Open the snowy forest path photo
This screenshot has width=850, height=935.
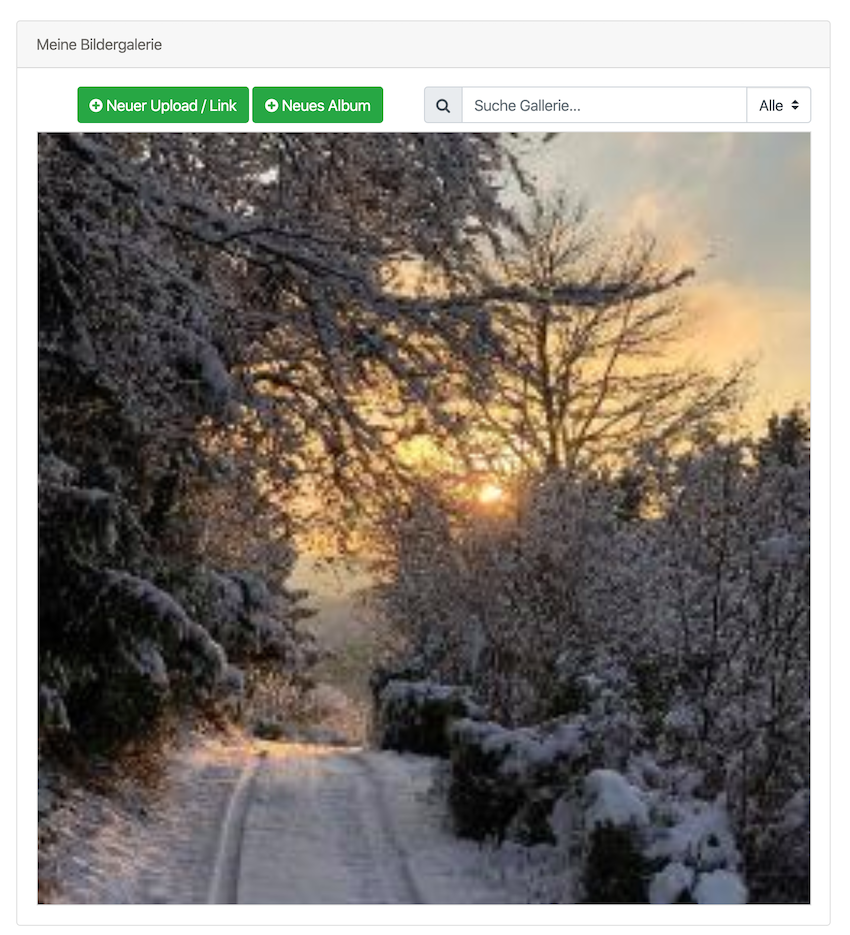coord(424,518)
